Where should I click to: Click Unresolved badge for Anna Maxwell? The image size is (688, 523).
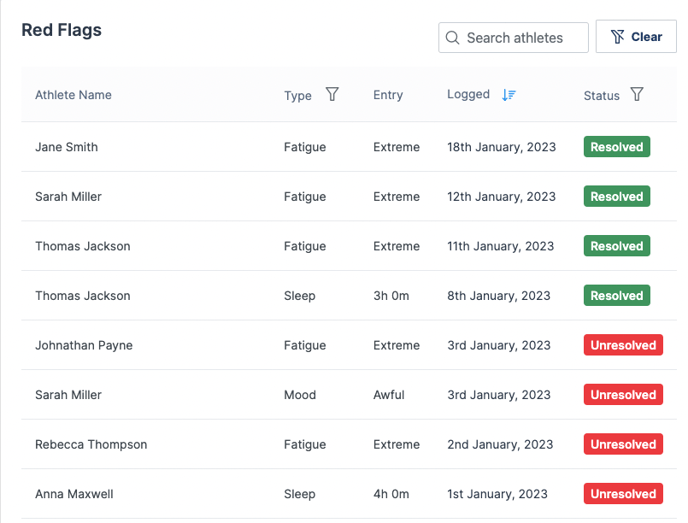tap(623, 494)
